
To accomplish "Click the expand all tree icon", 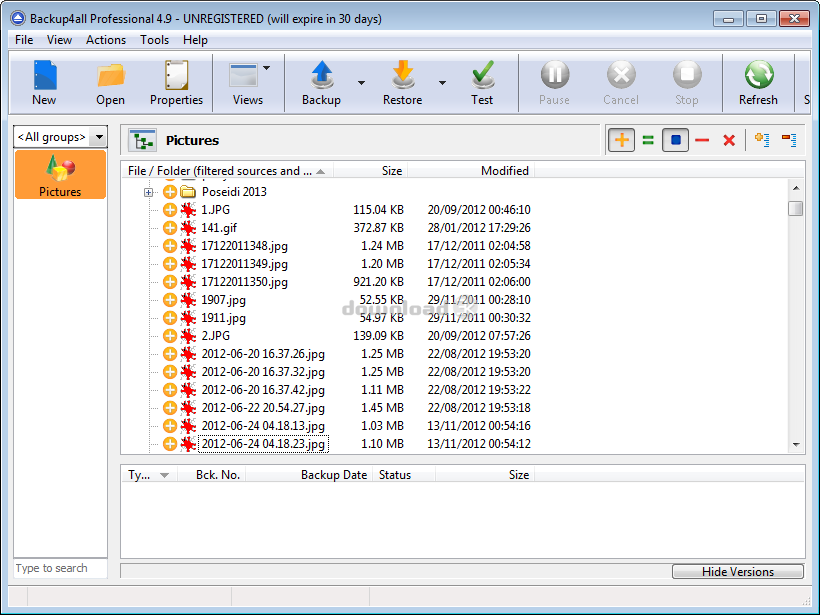I will click(762, 140).
